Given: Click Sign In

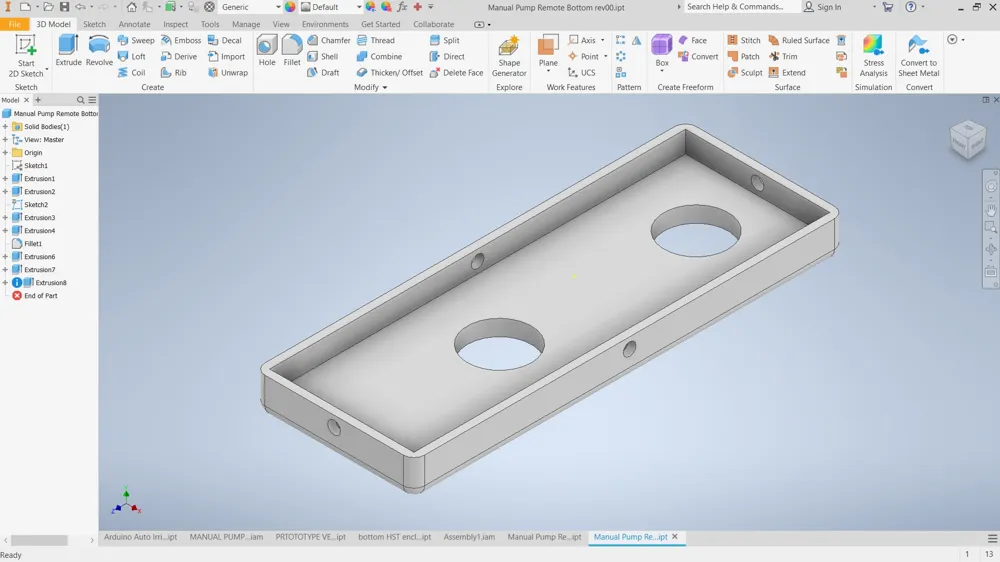Looking at the screenshot, I should click(823, 7).
